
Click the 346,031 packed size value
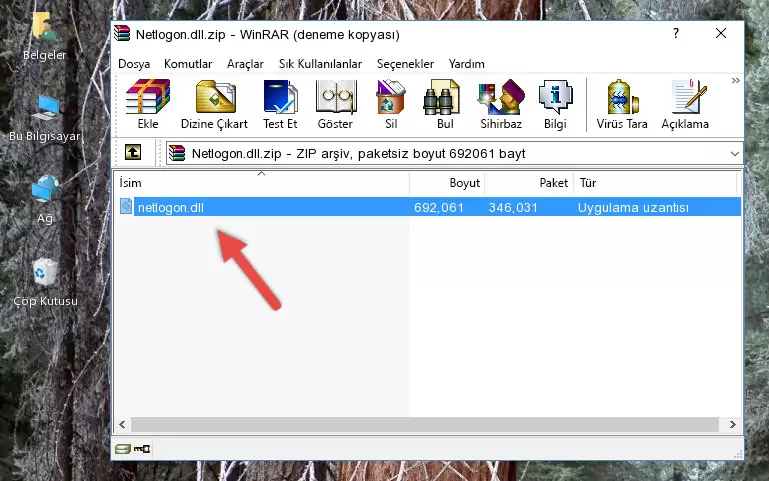point(513,207)
